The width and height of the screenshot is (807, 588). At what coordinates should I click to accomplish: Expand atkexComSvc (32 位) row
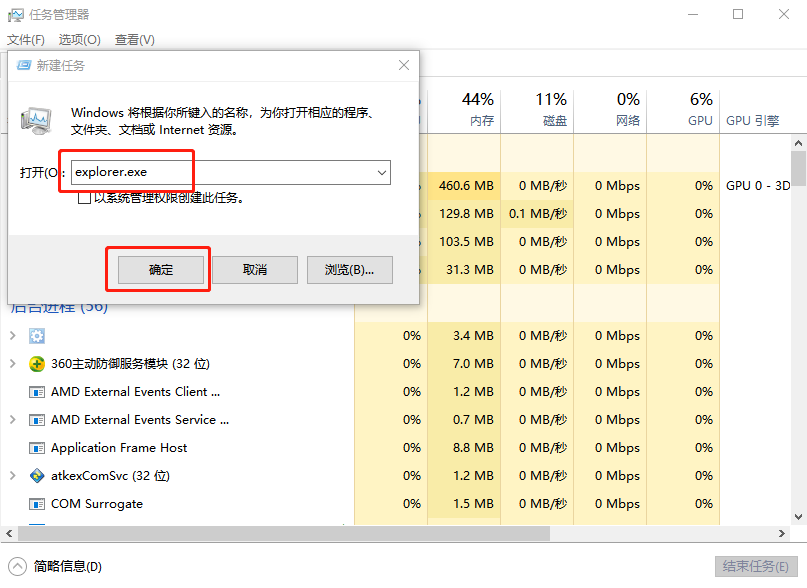[13, 476]
